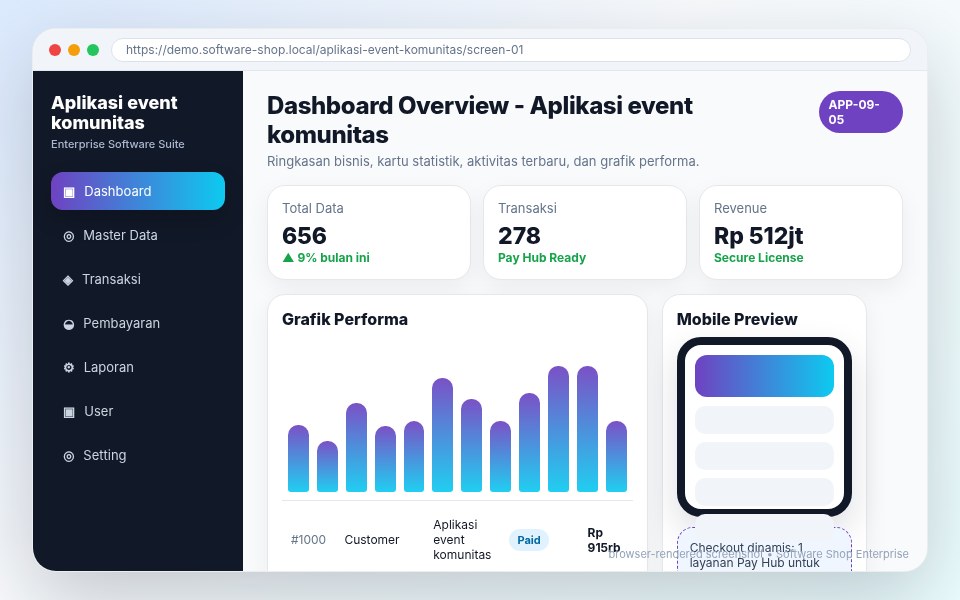Click the Transaksi diamond icon
Image resolution: width=960 pixels, height=600 pixels.
68,280
